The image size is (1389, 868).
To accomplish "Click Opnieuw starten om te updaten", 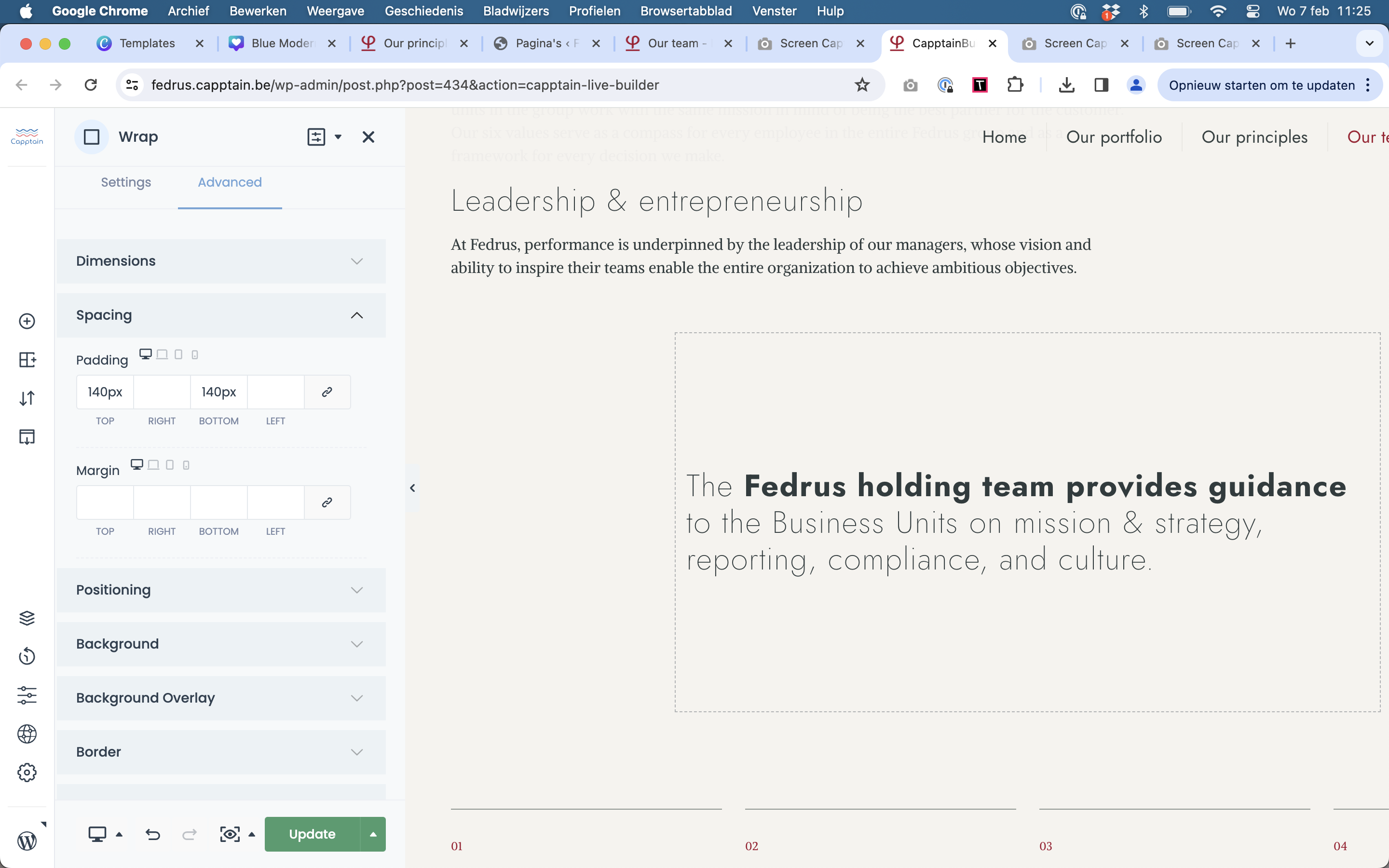I will pyautogui.click(x=1262, y=85).
